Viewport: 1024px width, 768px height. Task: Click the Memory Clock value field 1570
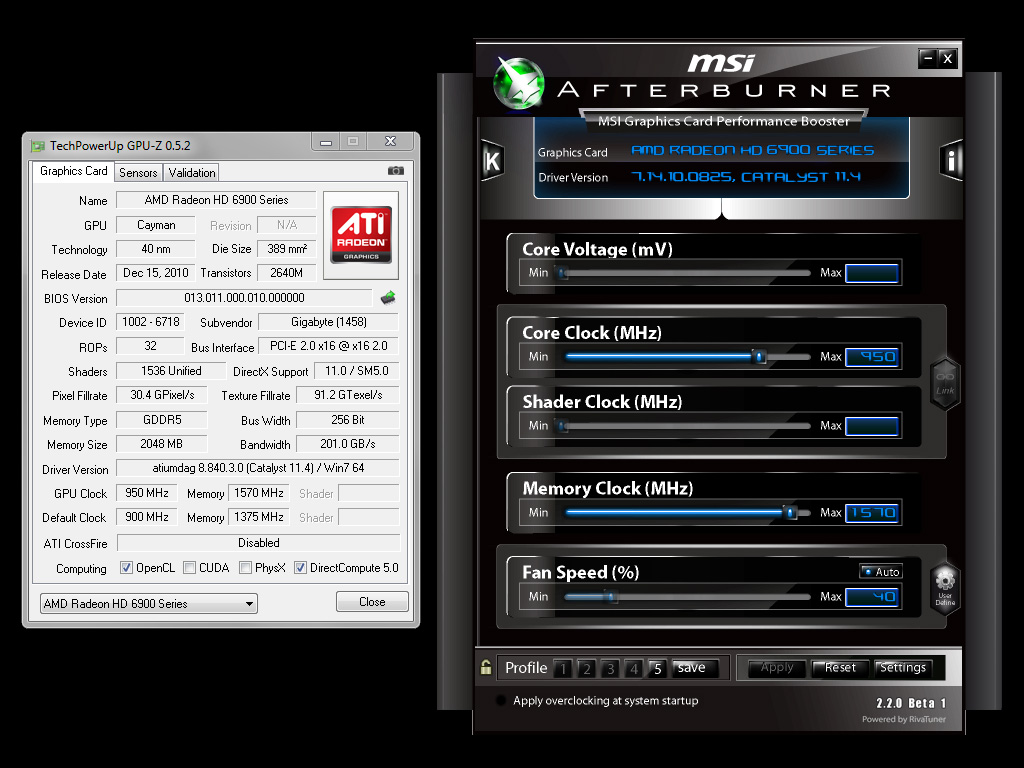click(x=872, y=513)
